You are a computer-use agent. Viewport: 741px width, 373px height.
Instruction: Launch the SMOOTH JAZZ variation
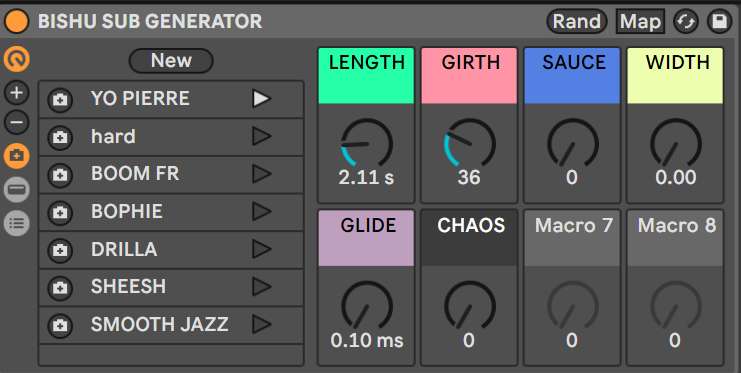[261, 324]
